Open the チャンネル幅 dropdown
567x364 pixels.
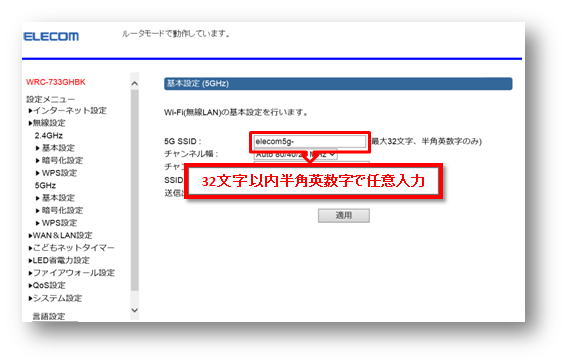point(295,154)
